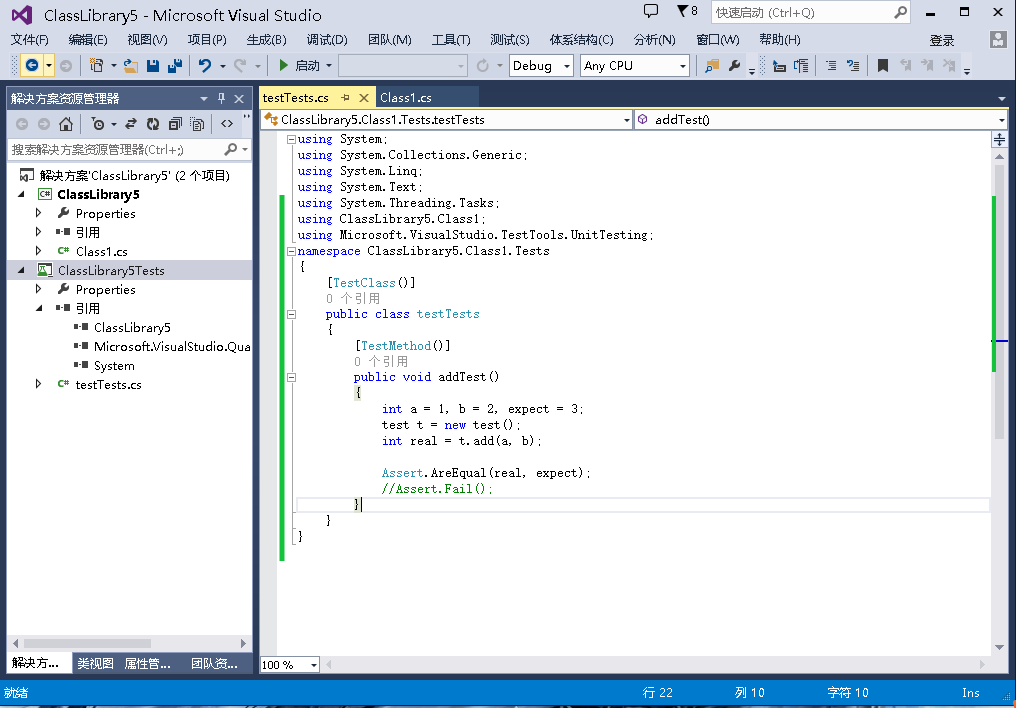
Task: Click the show all files icon
Action: click(197, 124)
